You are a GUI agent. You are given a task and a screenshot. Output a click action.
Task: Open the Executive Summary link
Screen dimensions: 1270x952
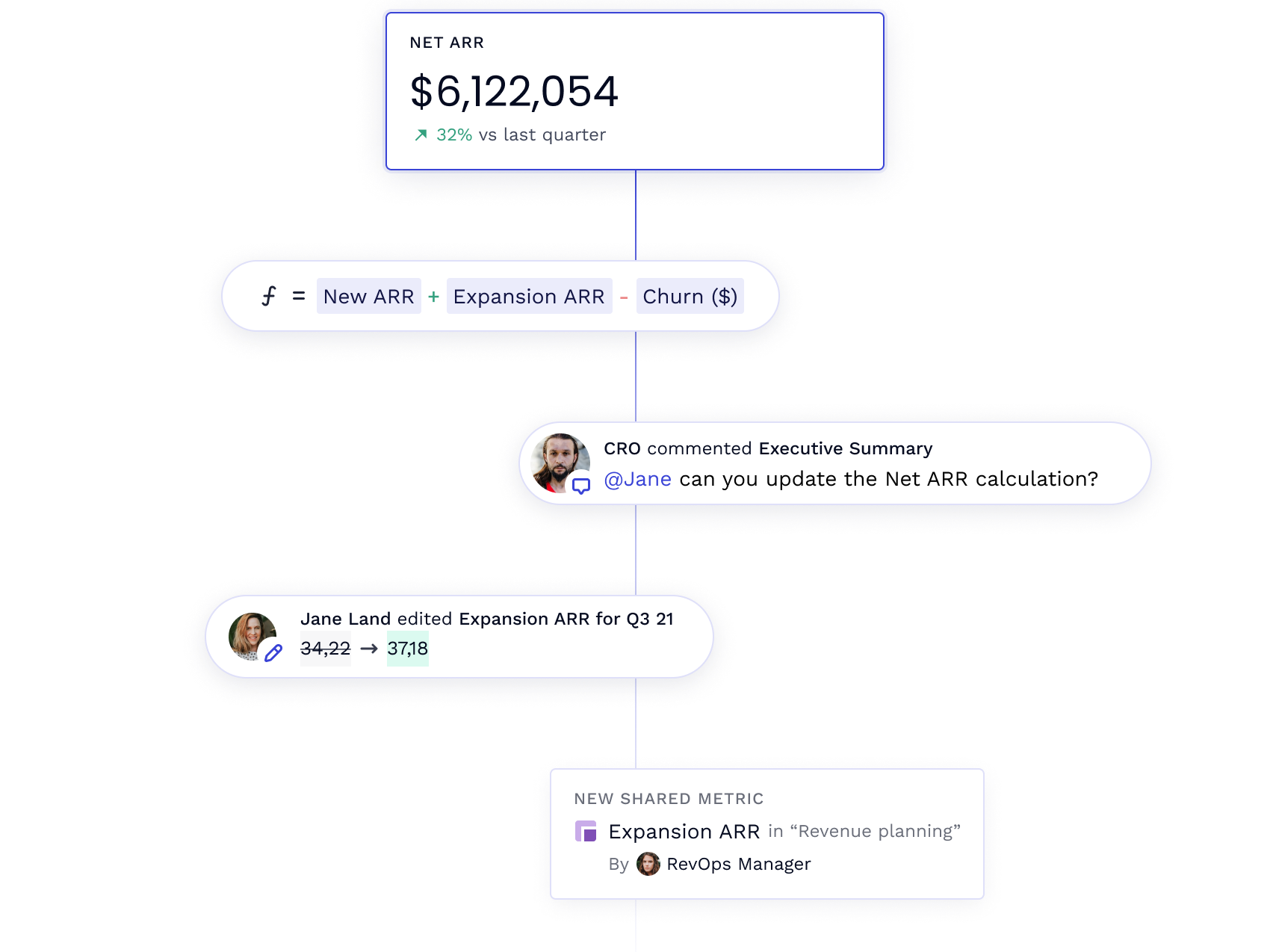[x=845, y=448]
